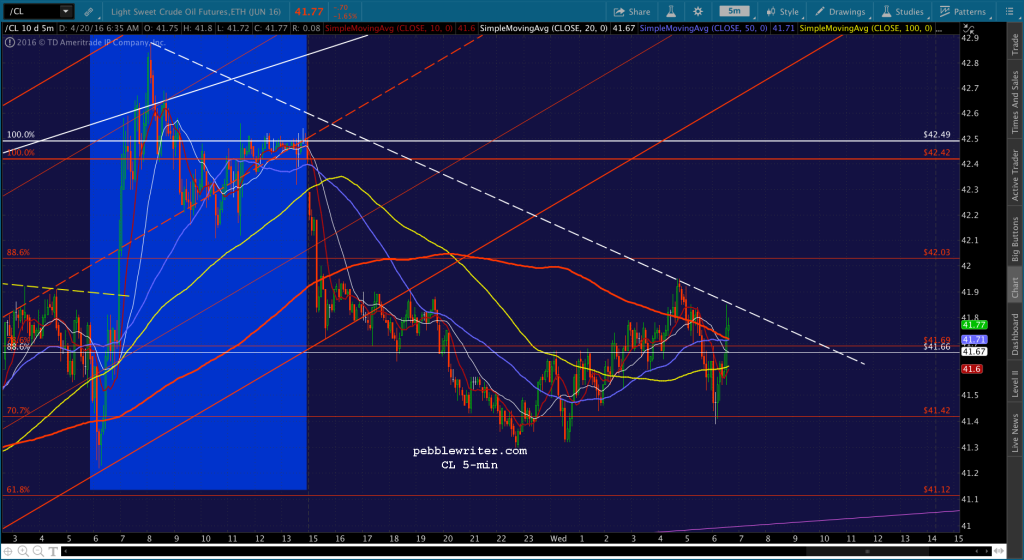This screenshot has width=1024, height=560.
Task: Click the 61.8% retracement label
Action: 18,489
